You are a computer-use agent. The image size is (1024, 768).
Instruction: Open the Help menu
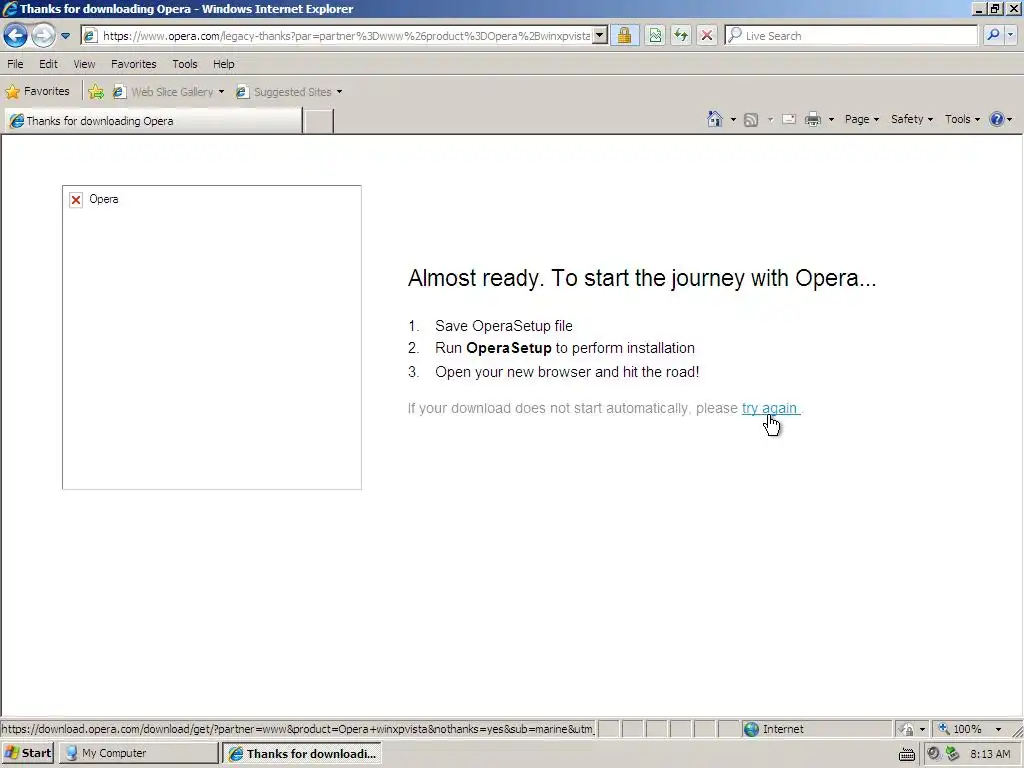pos(223,64)
